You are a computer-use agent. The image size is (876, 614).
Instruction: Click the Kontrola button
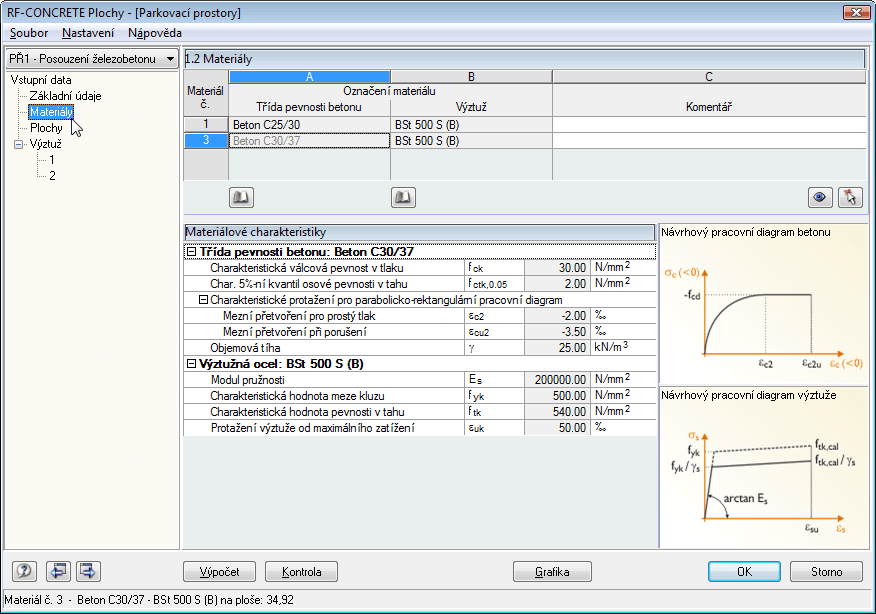[x=301, y=572]
